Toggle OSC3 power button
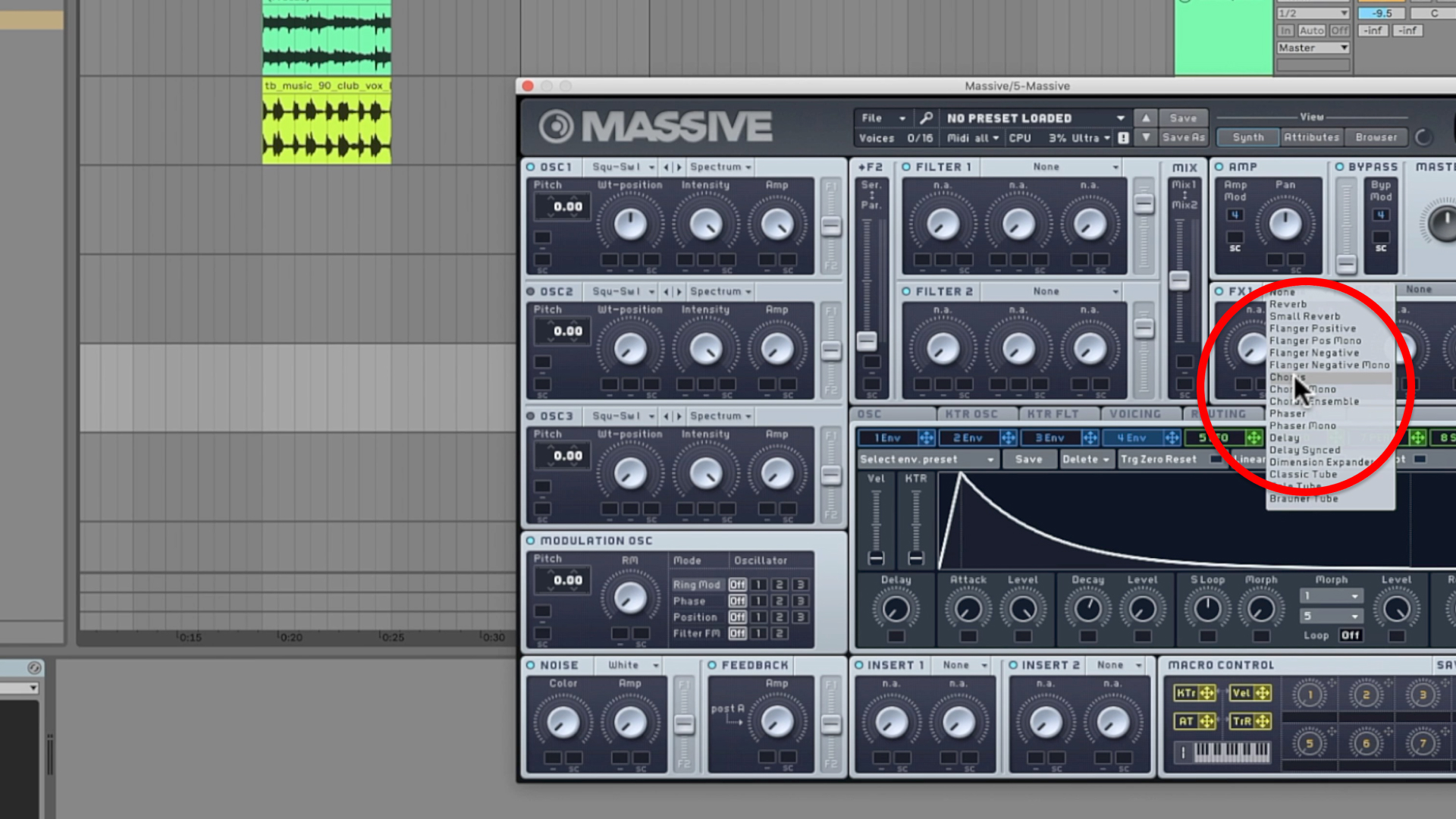Screen dimensions: 1456x819 point(531,416)
